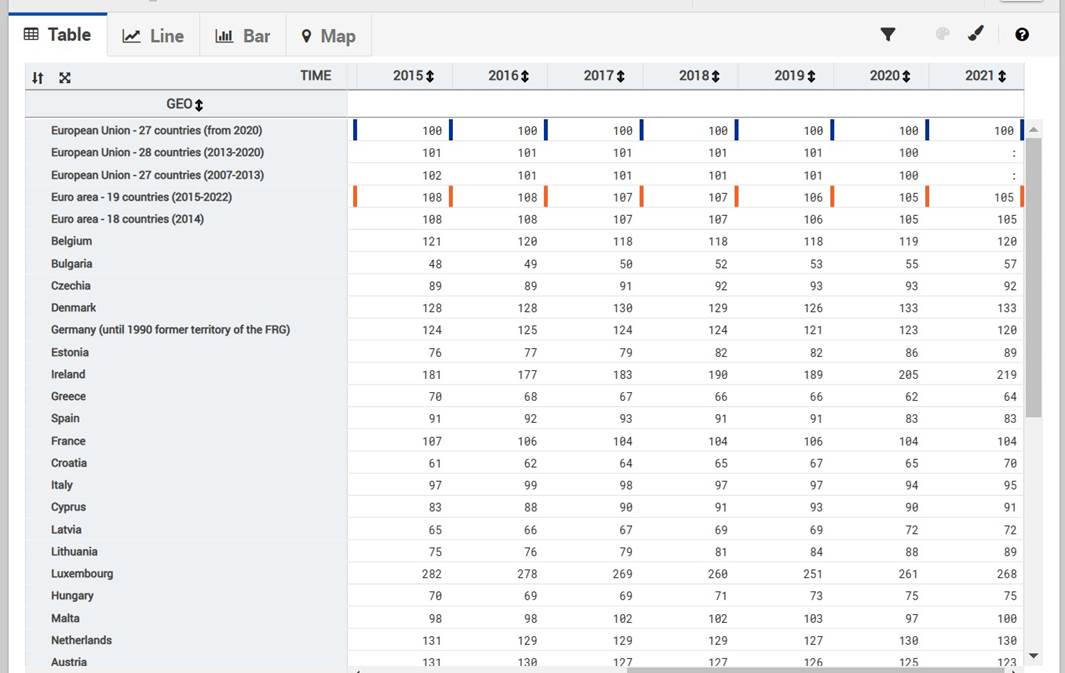Click the blue European Union 27 highlight marker

click(355, 130)
